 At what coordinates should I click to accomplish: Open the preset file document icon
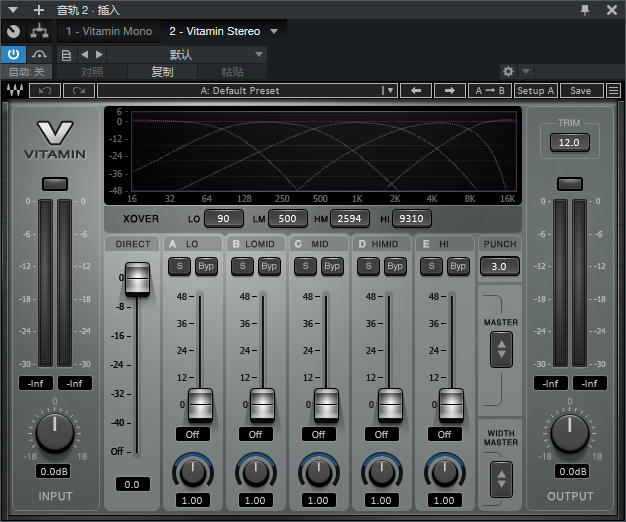pos(66,55)
